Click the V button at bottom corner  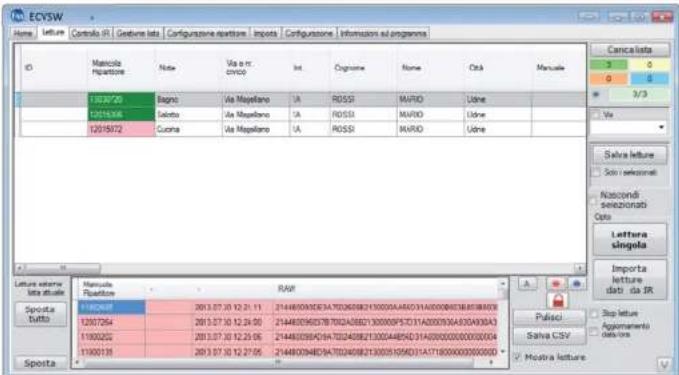(x=664, y=364)
